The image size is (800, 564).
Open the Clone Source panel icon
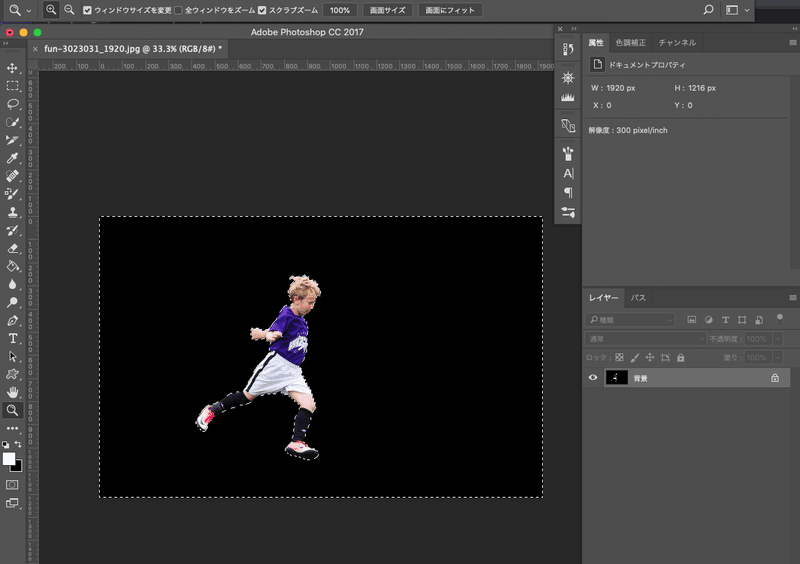[568, 126]
